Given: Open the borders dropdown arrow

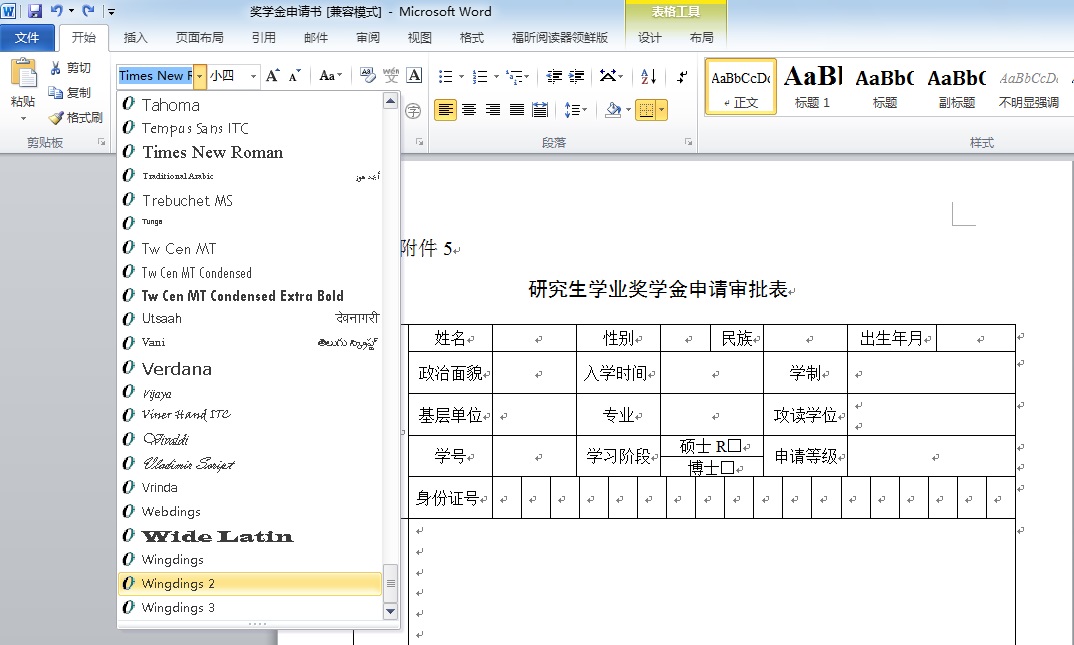Looking at the screenshot, I should coord(662,110).
